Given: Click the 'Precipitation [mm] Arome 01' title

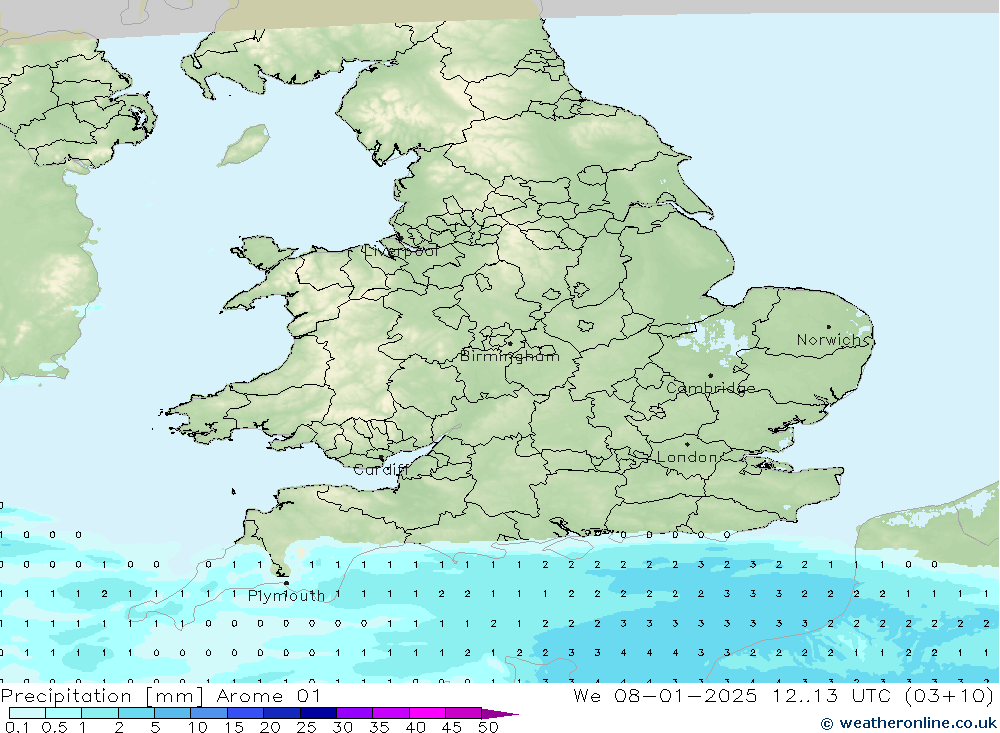Looking at the screenshot, I should click(161, 695).
